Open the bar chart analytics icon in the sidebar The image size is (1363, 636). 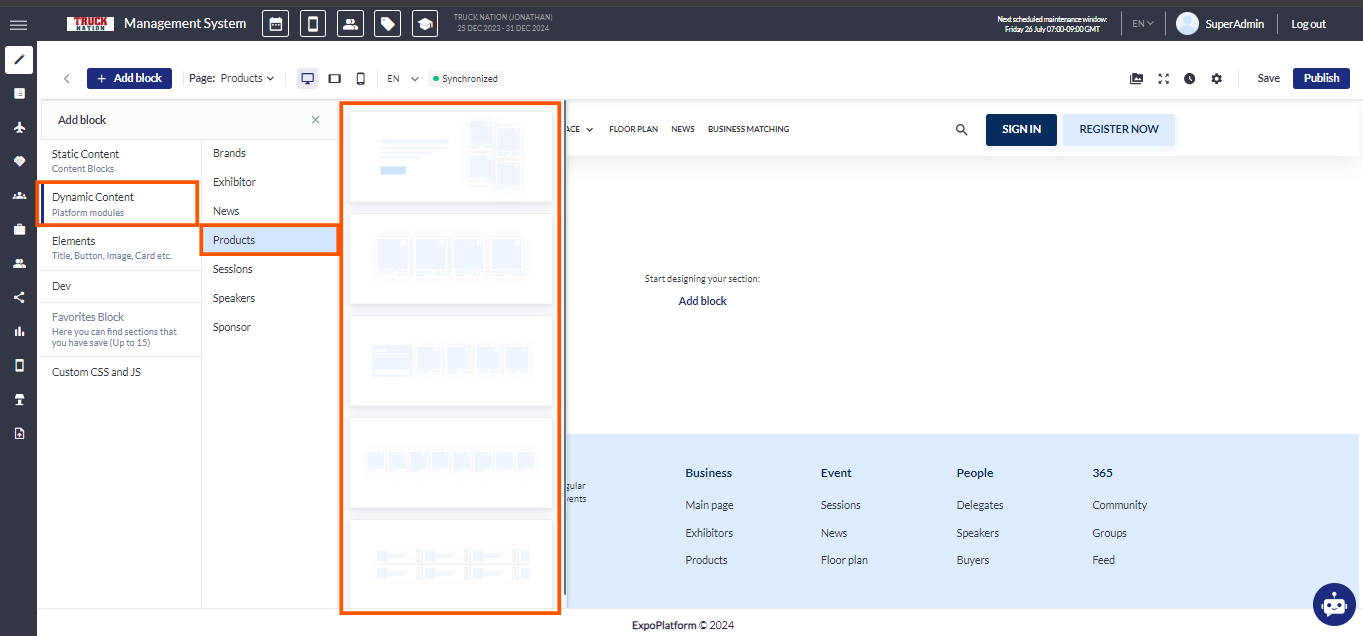coord(19,331)
